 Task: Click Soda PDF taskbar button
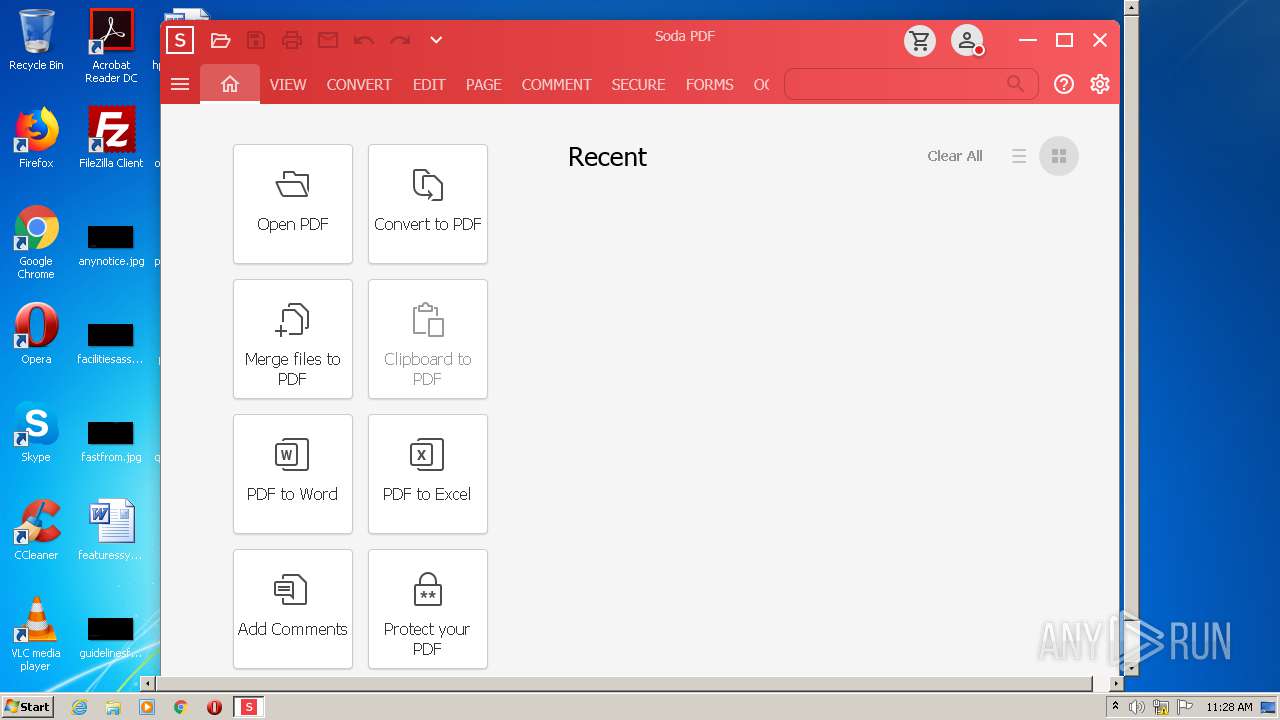point(249,707)
